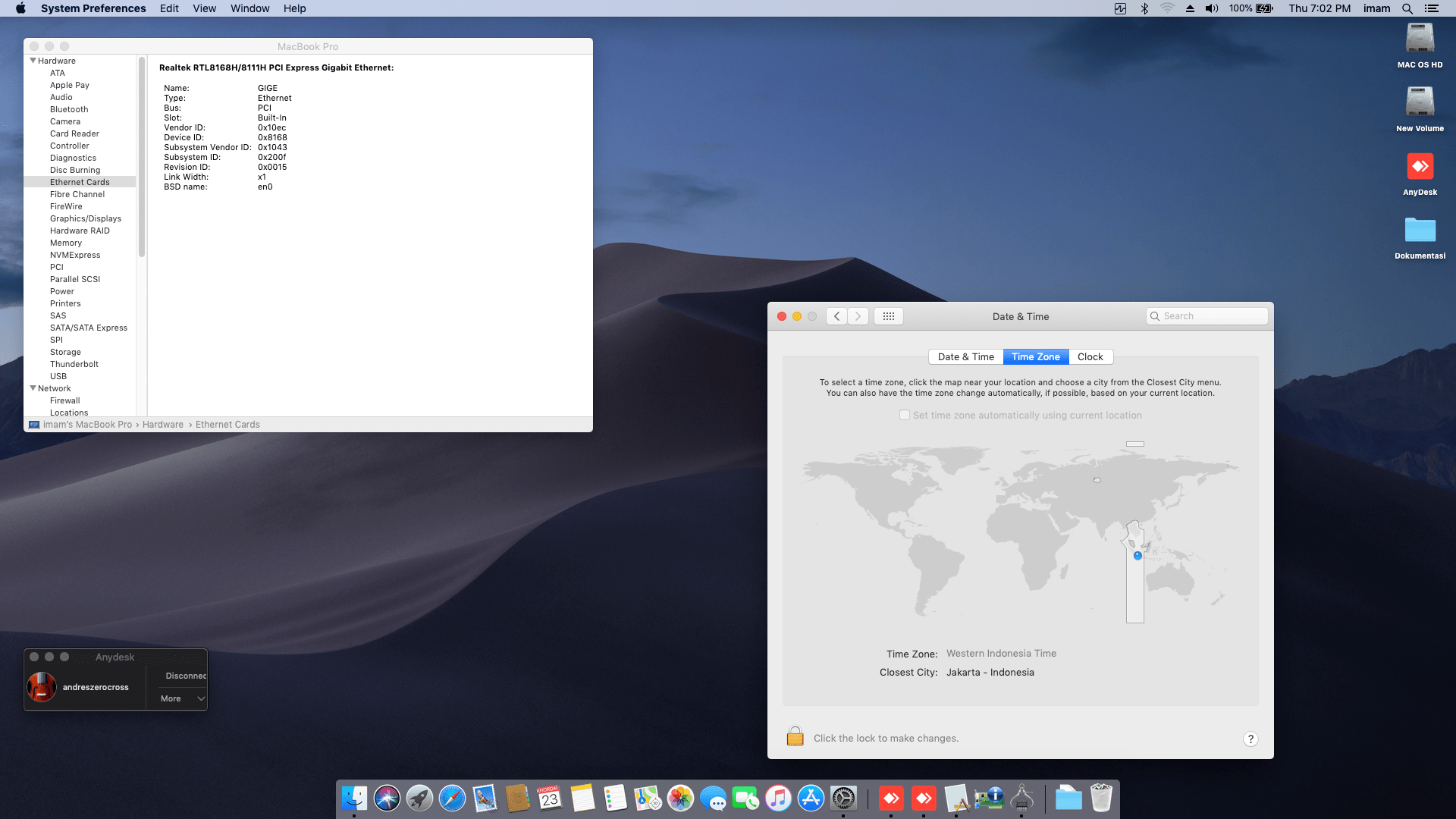
Task: Open the More dropdown in Anydesk
Action: (x=182, y=698)
